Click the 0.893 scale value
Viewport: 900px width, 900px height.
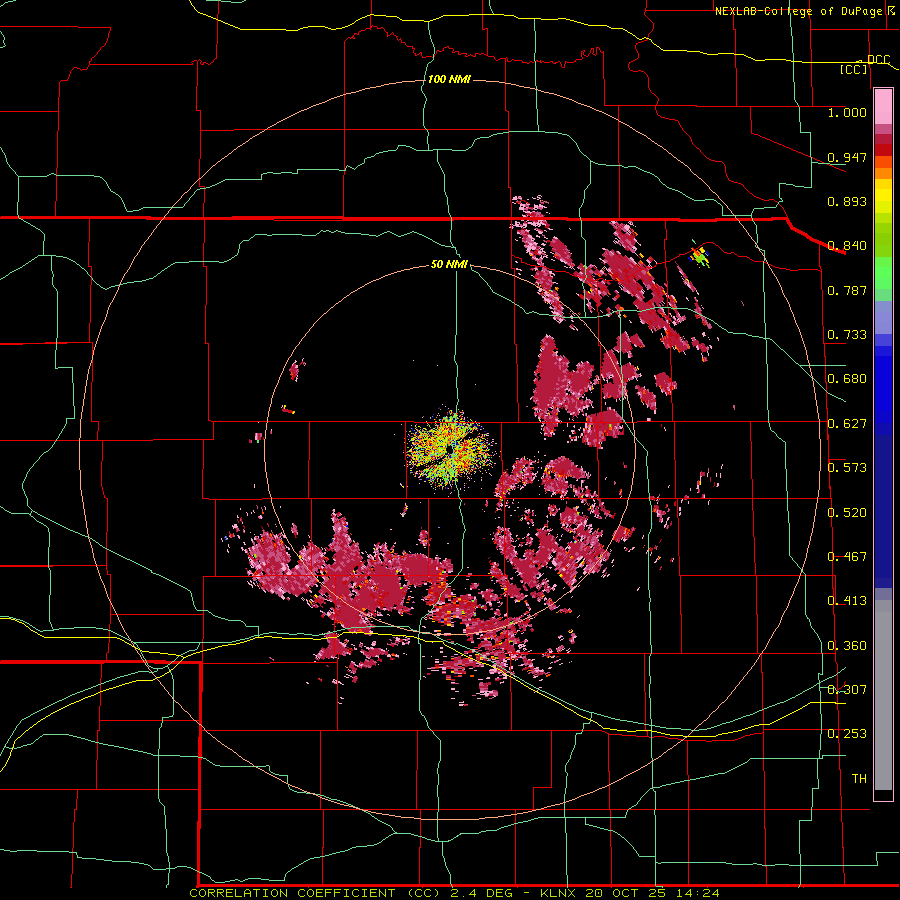click(x=847, y=201)
